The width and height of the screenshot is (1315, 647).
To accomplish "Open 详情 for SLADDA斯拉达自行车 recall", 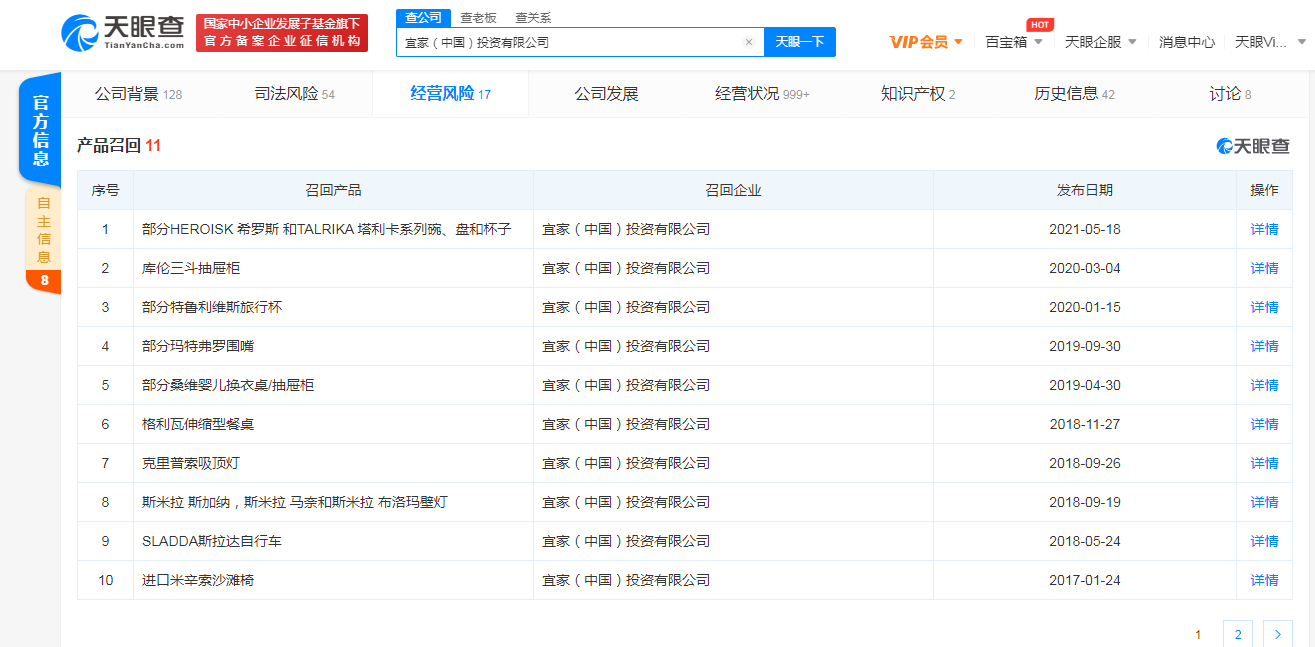I will click(x=1264, y=541).
